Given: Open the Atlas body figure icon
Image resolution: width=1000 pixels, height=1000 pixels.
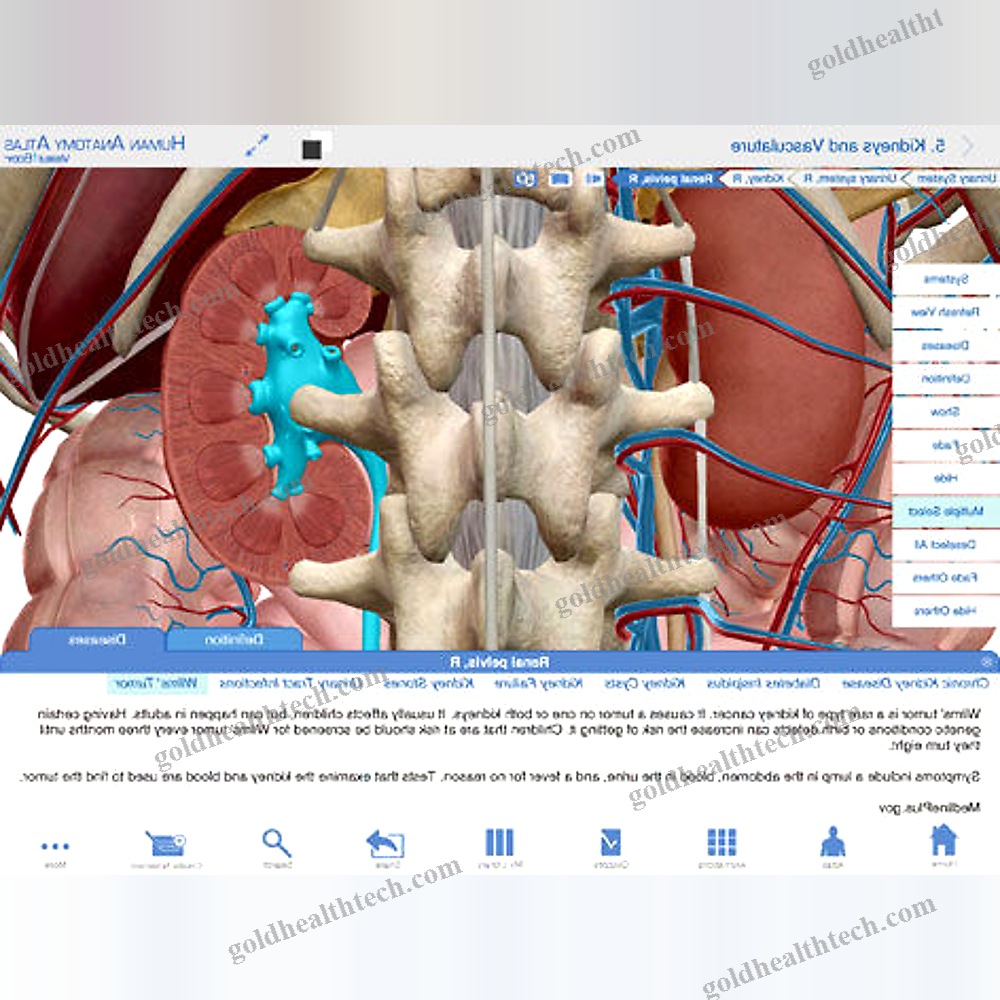Looking at the screenshot, I should pyautogui.click(x=832, y=842).
